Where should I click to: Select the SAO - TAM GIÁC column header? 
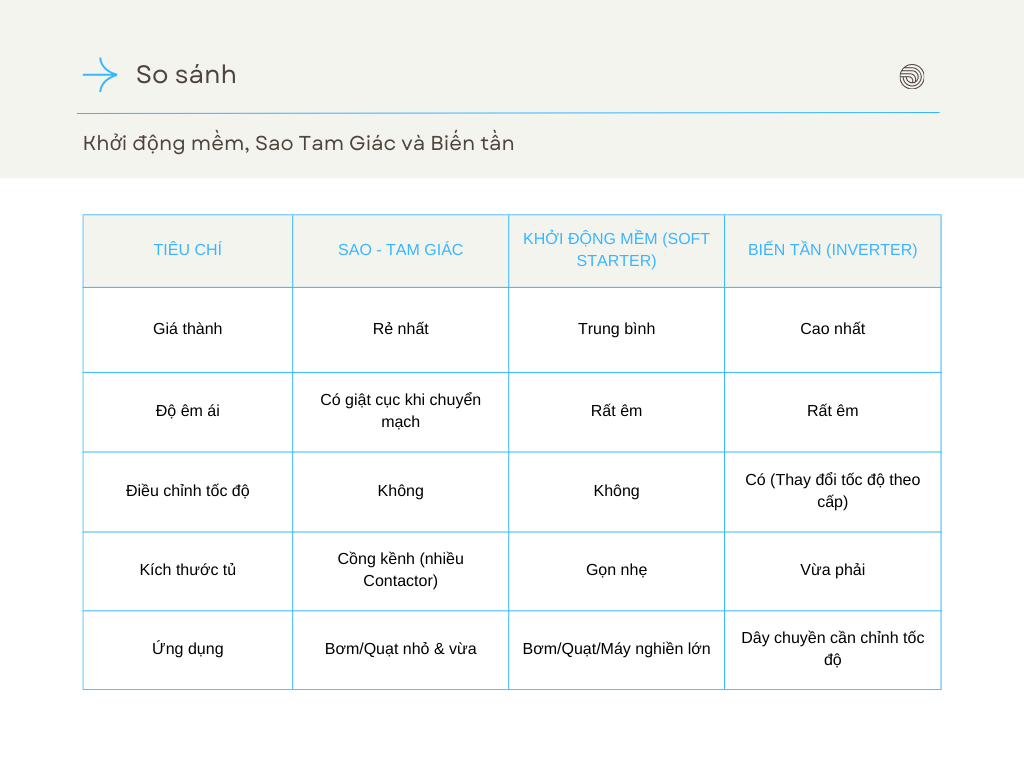(400, 250)
